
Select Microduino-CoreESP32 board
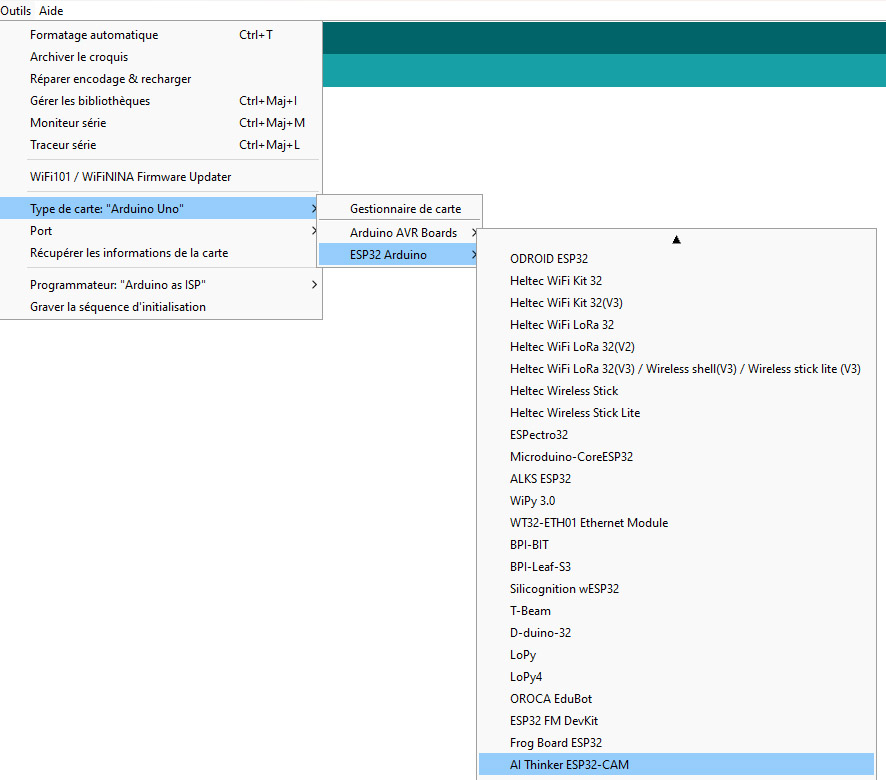point(676,457)
